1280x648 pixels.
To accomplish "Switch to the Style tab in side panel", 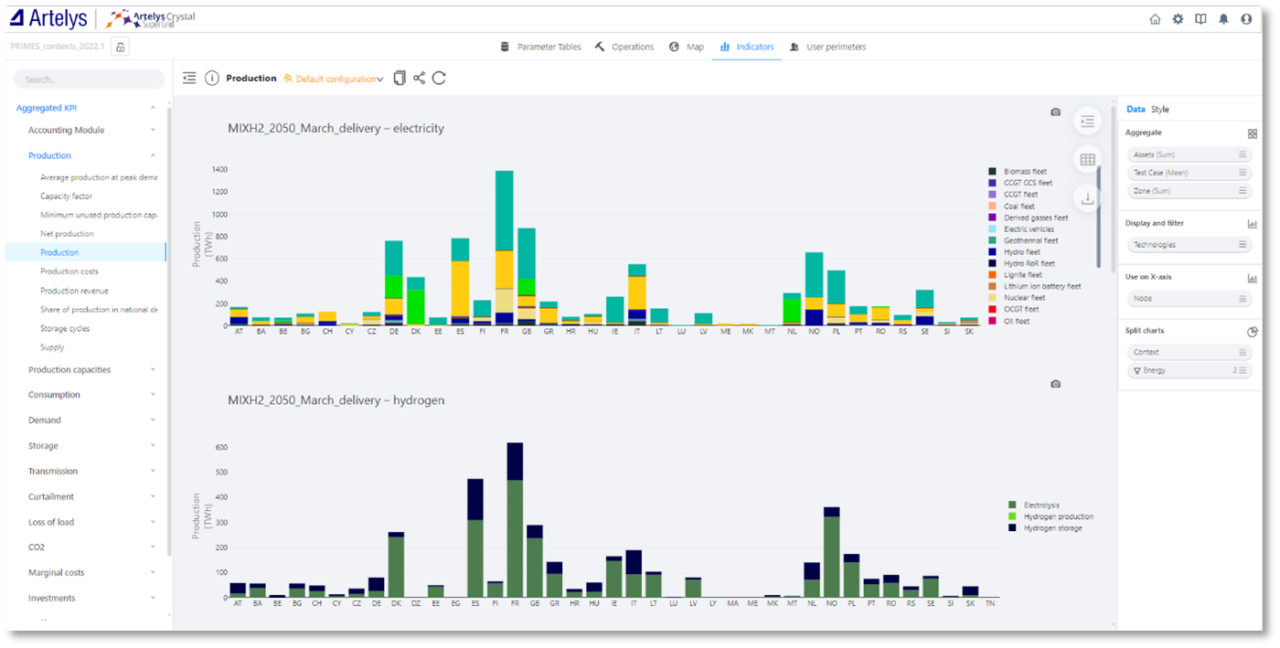I will tap(1160, 109).
